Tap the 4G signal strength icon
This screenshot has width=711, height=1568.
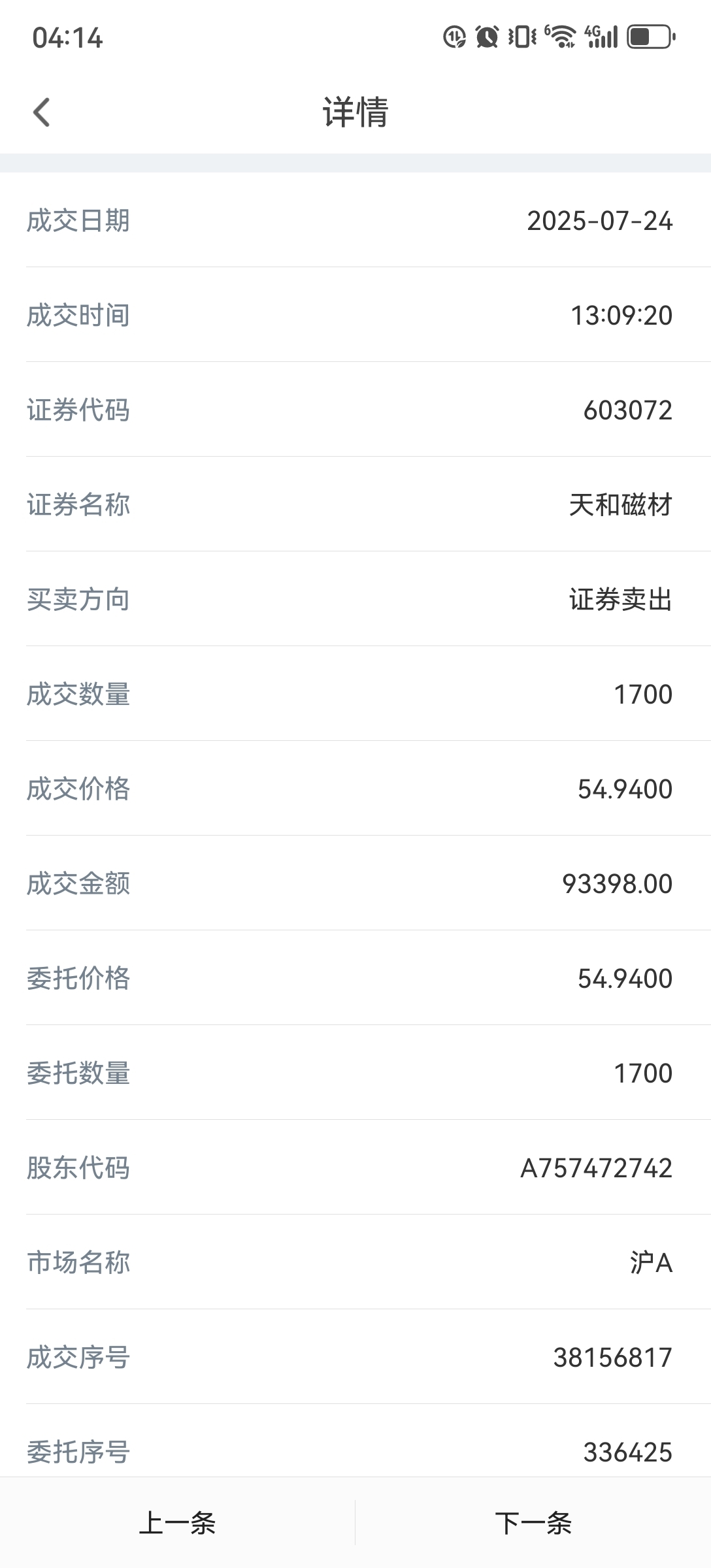601,37
